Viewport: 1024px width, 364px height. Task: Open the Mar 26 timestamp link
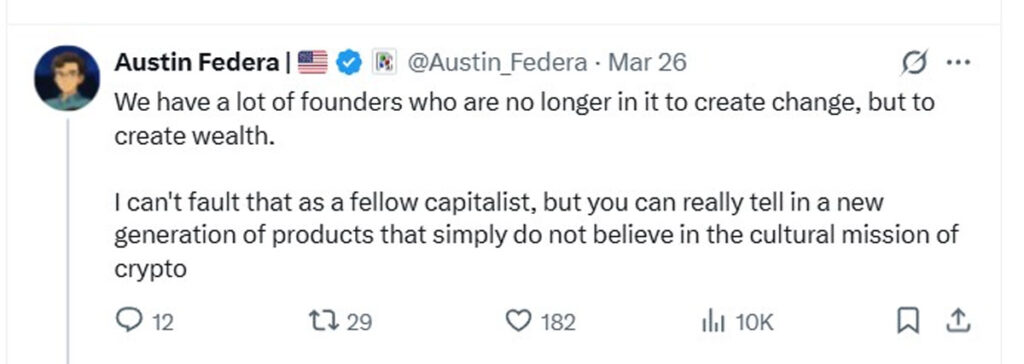(x=647, y=63)
